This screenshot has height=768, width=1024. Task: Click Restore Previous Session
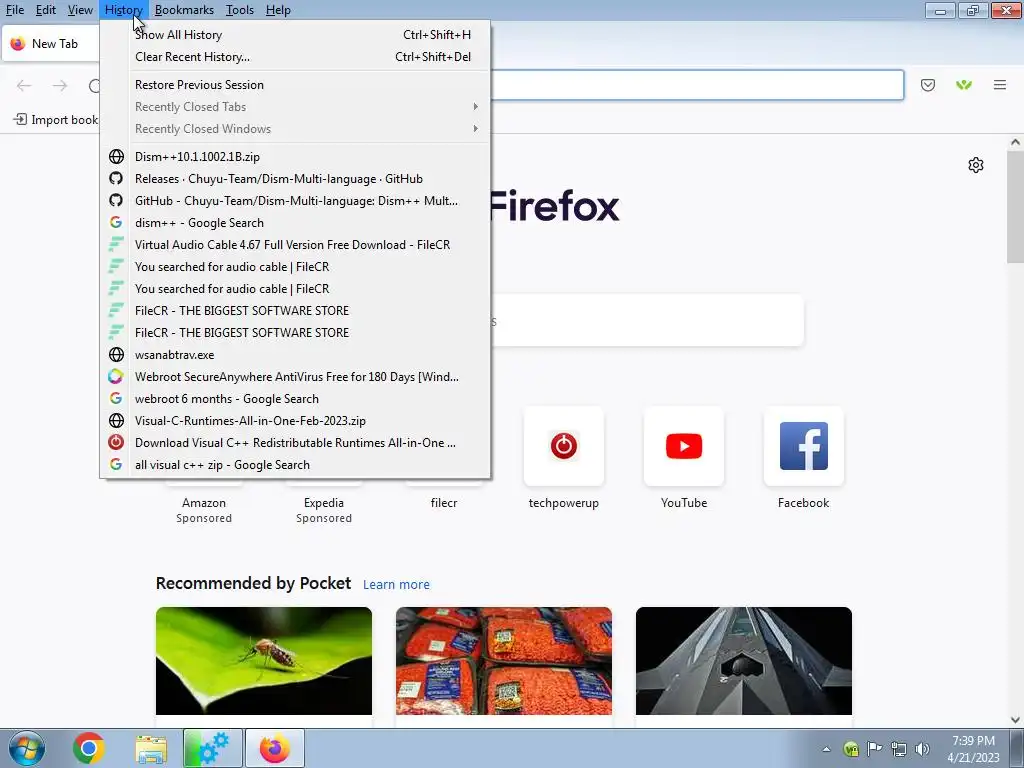tap(295, 85)
